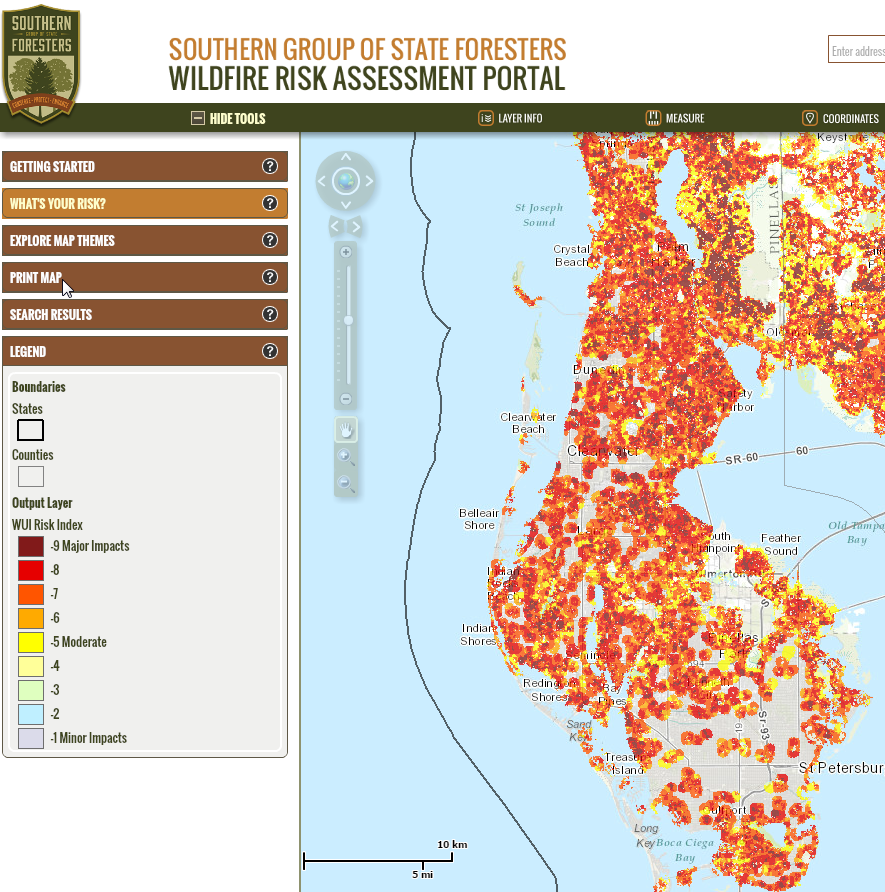Click the Belleair Shore map label

479,519
